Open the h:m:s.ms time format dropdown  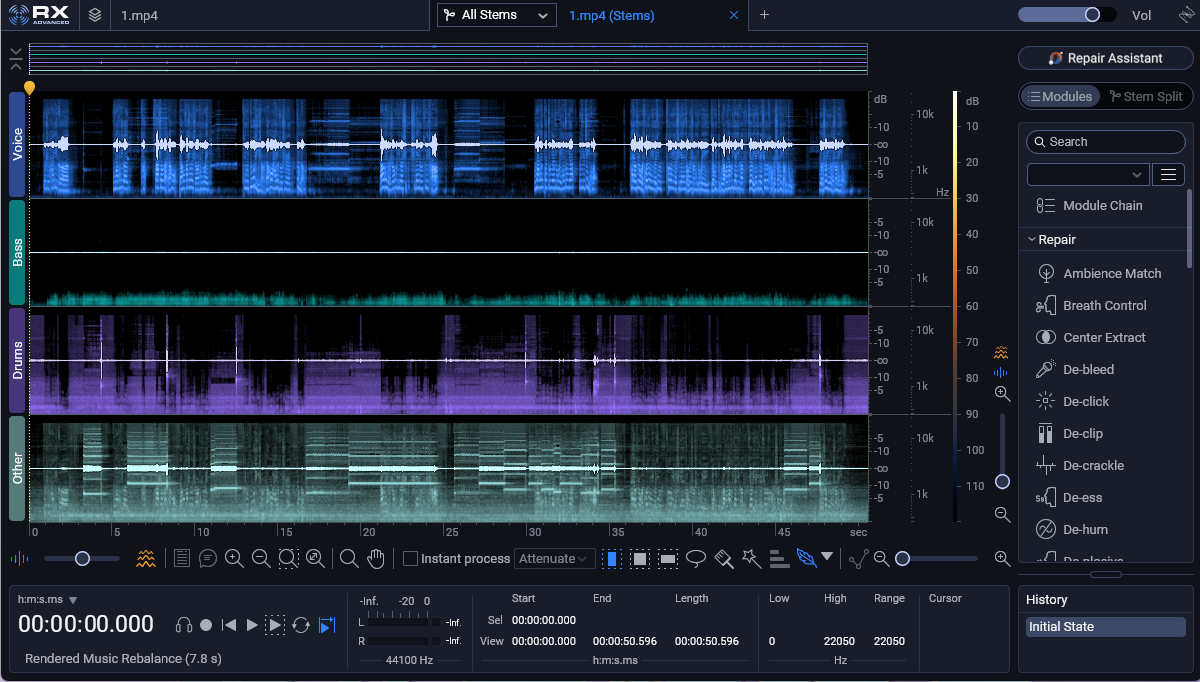47,599
